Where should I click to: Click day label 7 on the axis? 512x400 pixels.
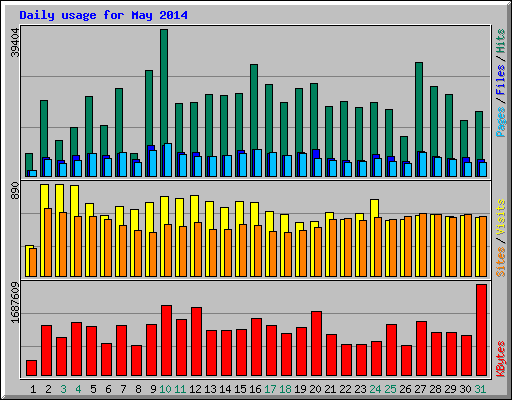pos(123,389)
